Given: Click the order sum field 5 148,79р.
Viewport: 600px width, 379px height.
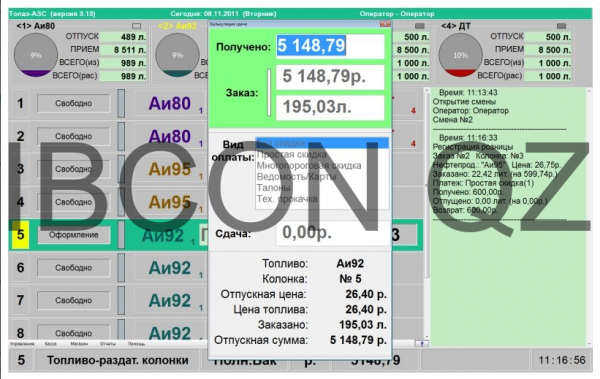Looking at the screenshot, I should click(330, 77).
